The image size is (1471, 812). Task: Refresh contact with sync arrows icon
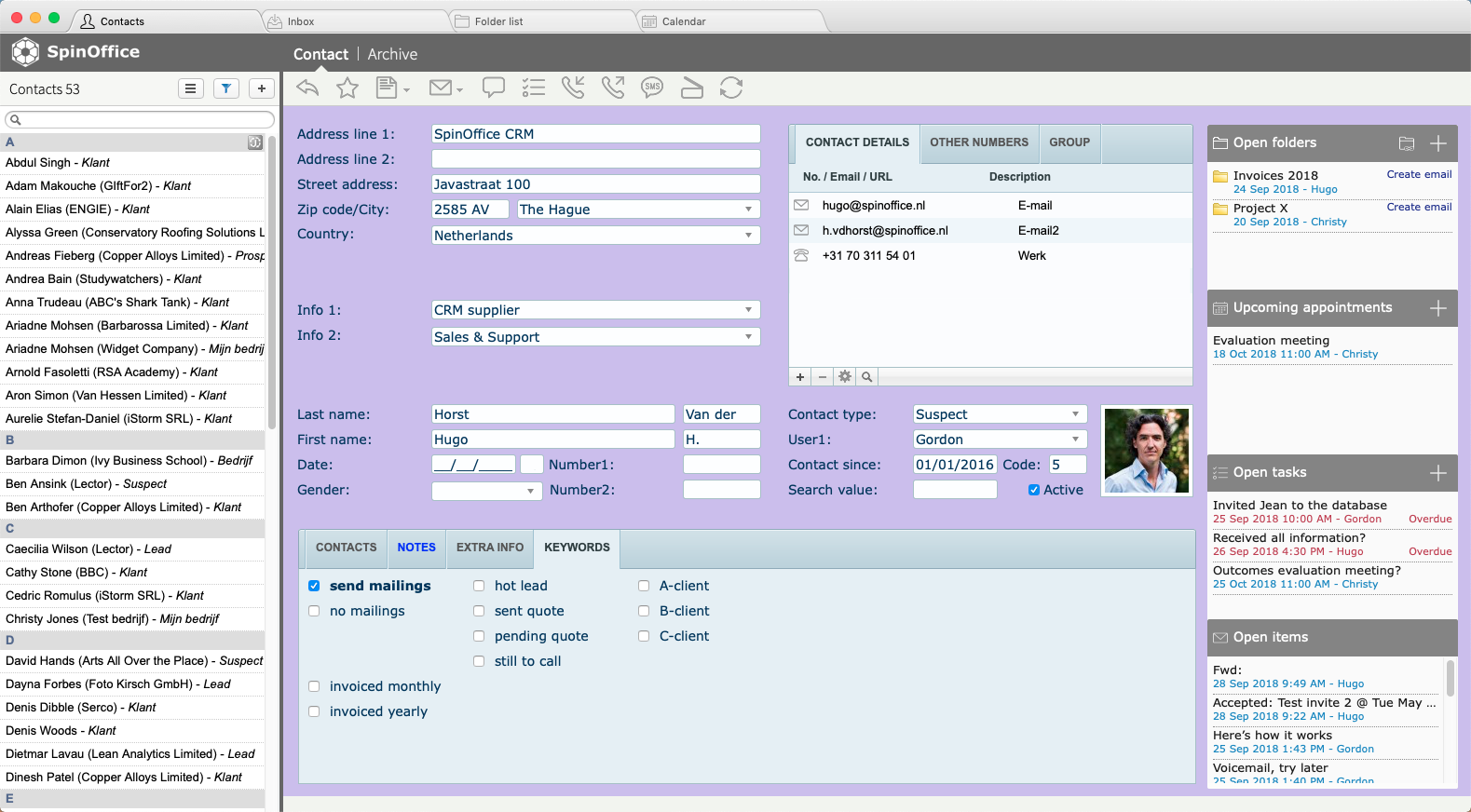731,88
